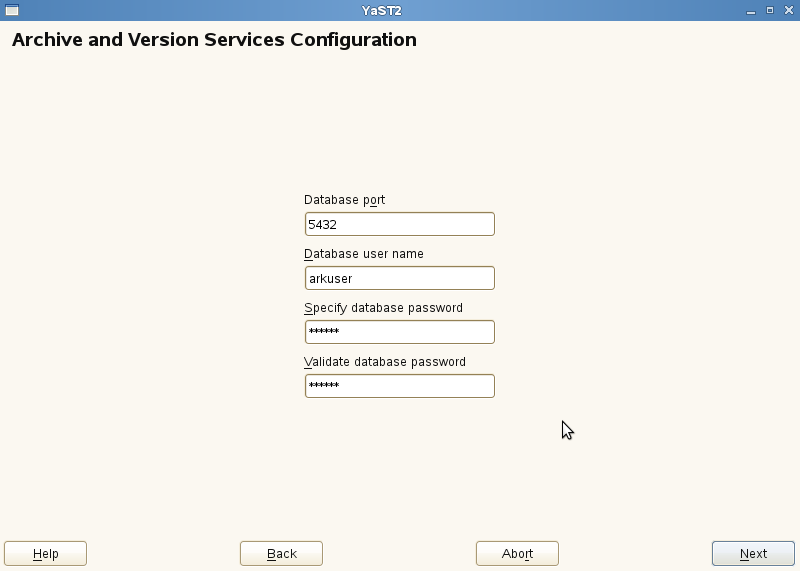The width and height of the screenshot is (800, 571).
Task: Click the "Database port" label
Action: pos(344,200)
